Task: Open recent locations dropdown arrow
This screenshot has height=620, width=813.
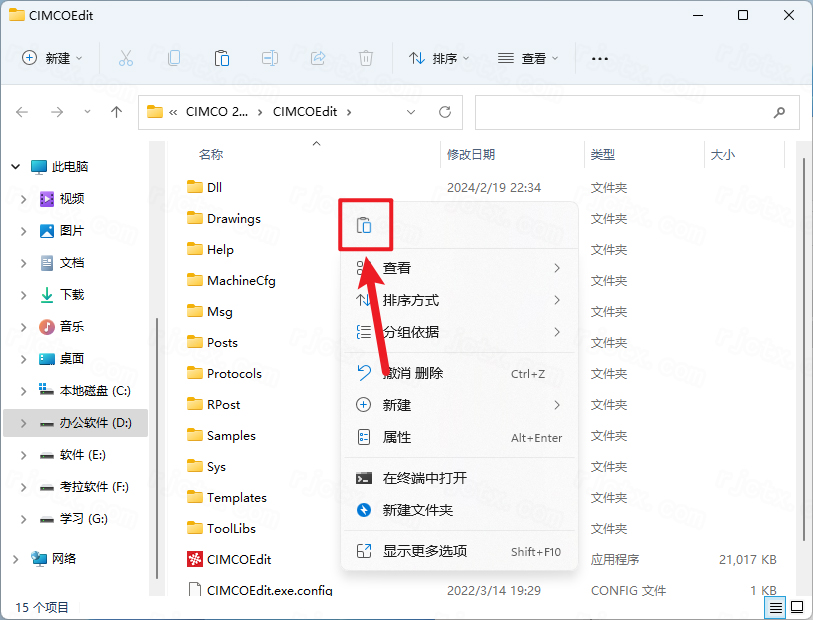Action: pos(87,112)
